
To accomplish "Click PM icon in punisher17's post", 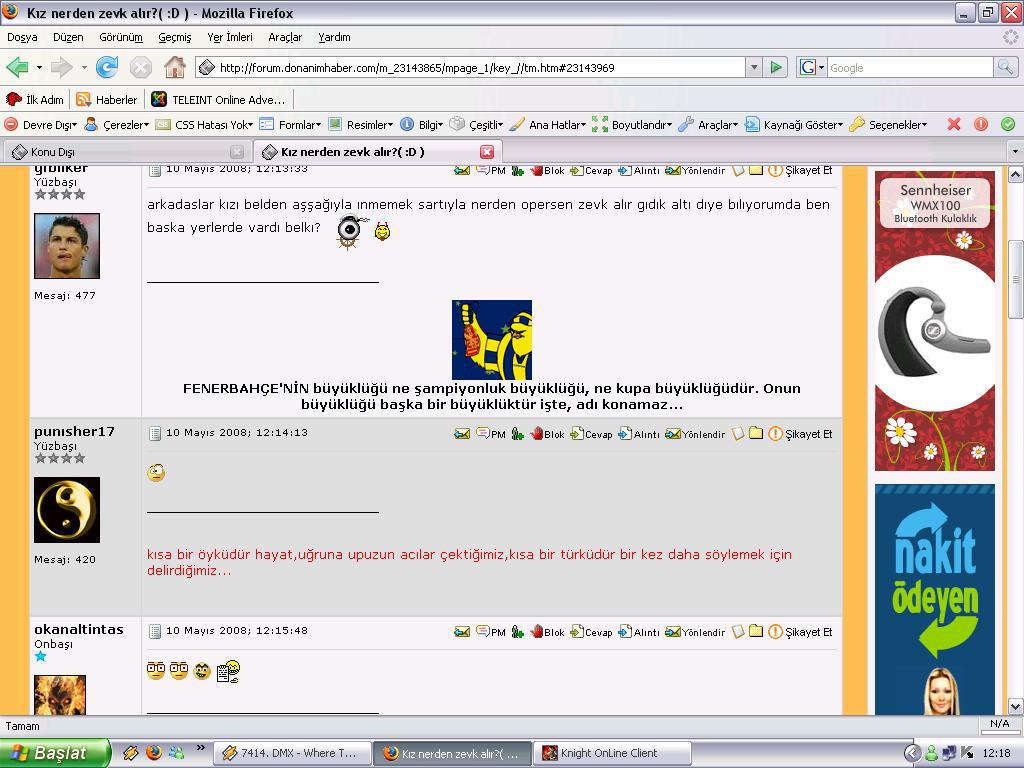I will click(490, 434).
